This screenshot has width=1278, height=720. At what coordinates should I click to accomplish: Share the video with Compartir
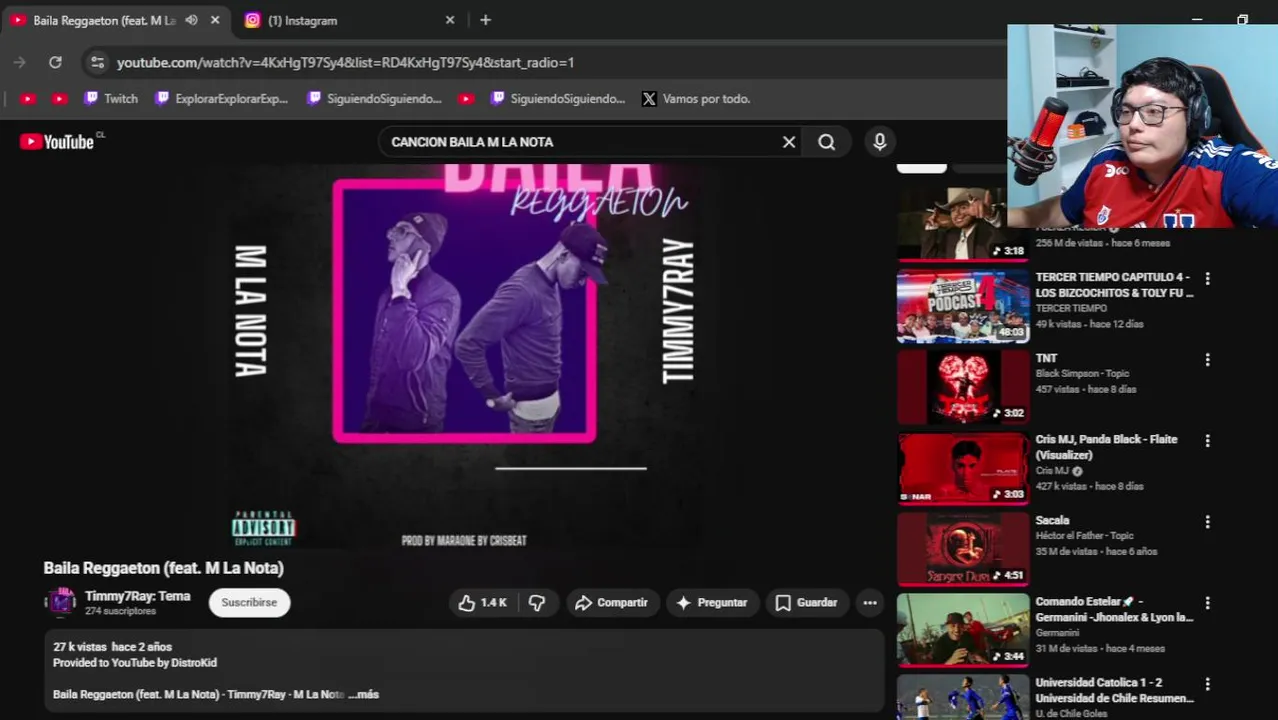pyautogui.click(x=611, y=603)
